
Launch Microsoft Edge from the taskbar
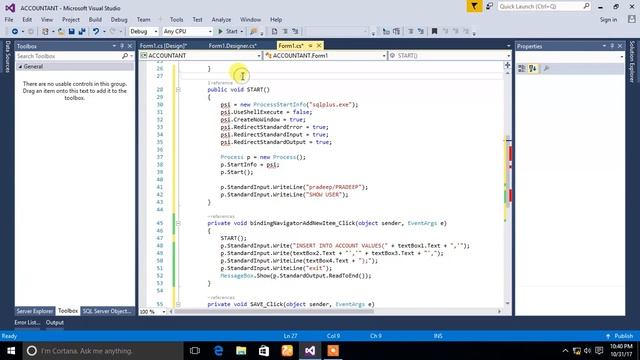(218, 351)
